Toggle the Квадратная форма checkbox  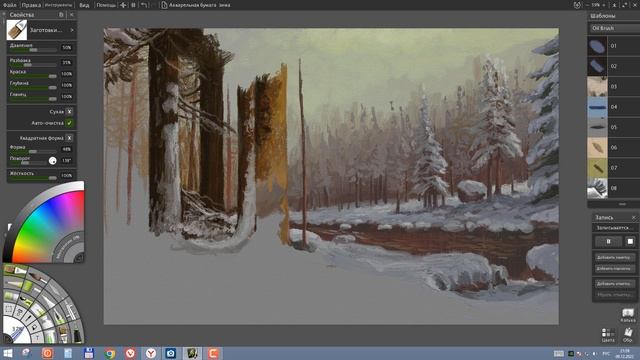pos(69,138)
